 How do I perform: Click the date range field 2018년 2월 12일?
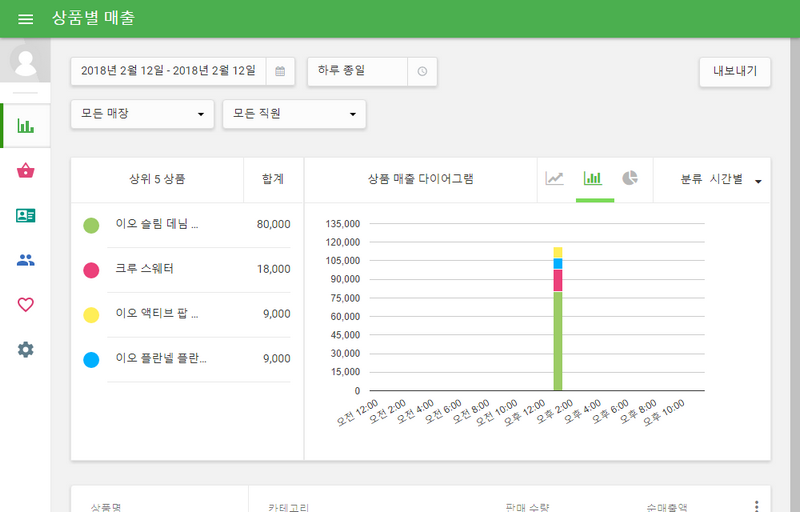pyautogui.click(x=168, y=71)
